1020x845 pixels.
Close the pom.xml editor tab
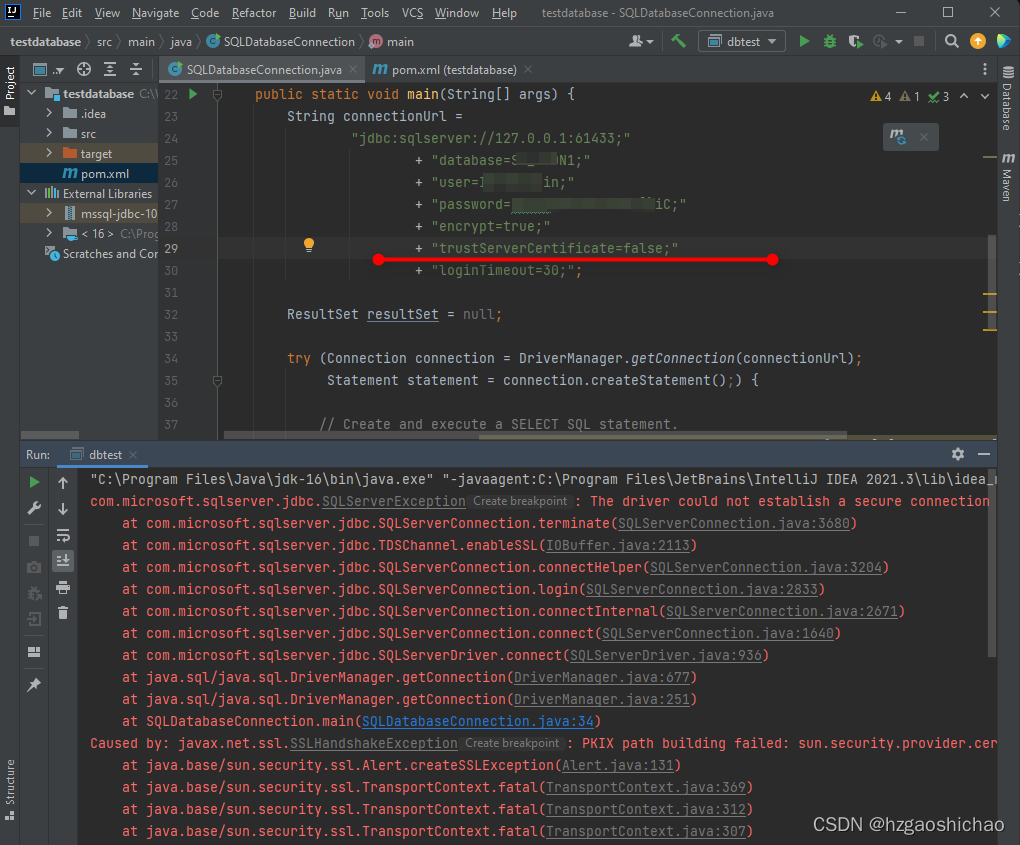tap(528, 69)
